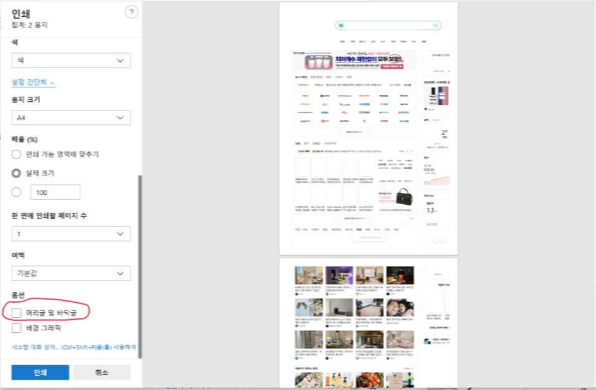Open the system dialog print link
This screenshot has width=596, height=390.
[x=74, y=347]
